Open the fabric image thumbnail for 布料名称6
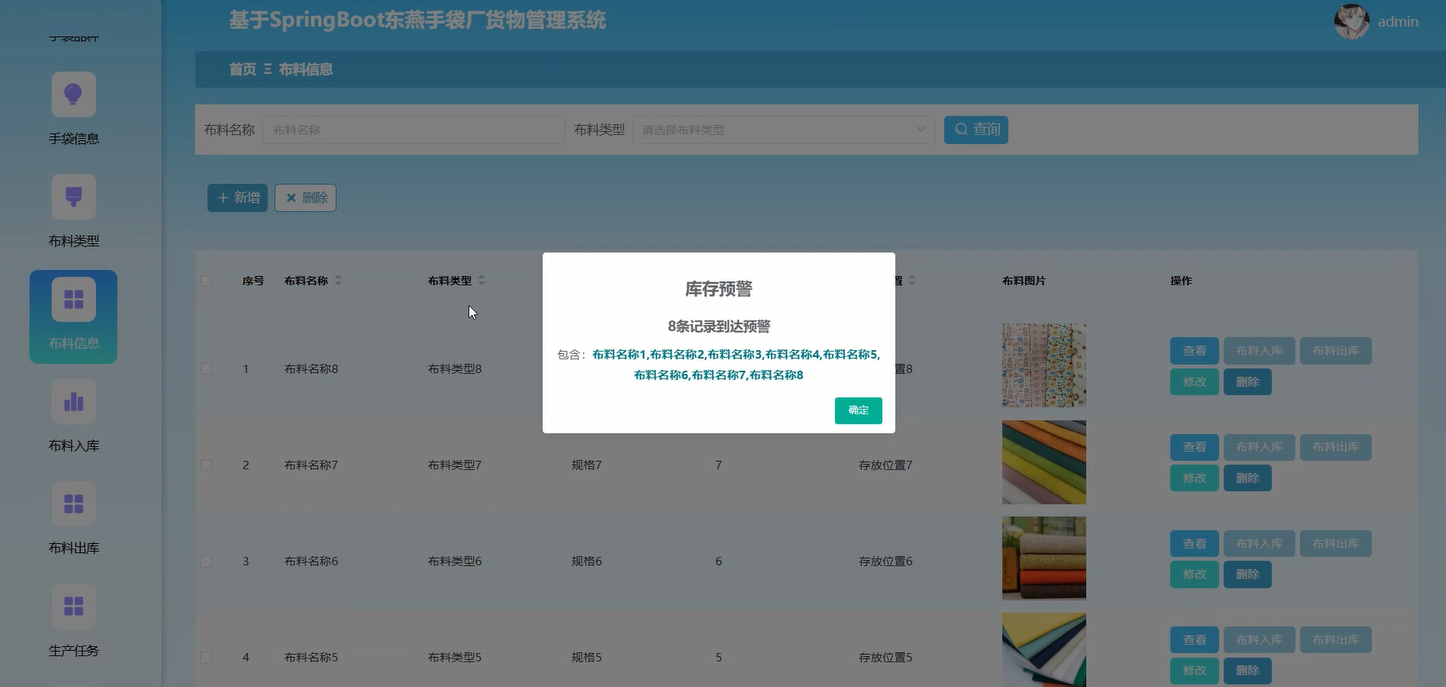The image size is (1446, 687). tap(1043, 558)
